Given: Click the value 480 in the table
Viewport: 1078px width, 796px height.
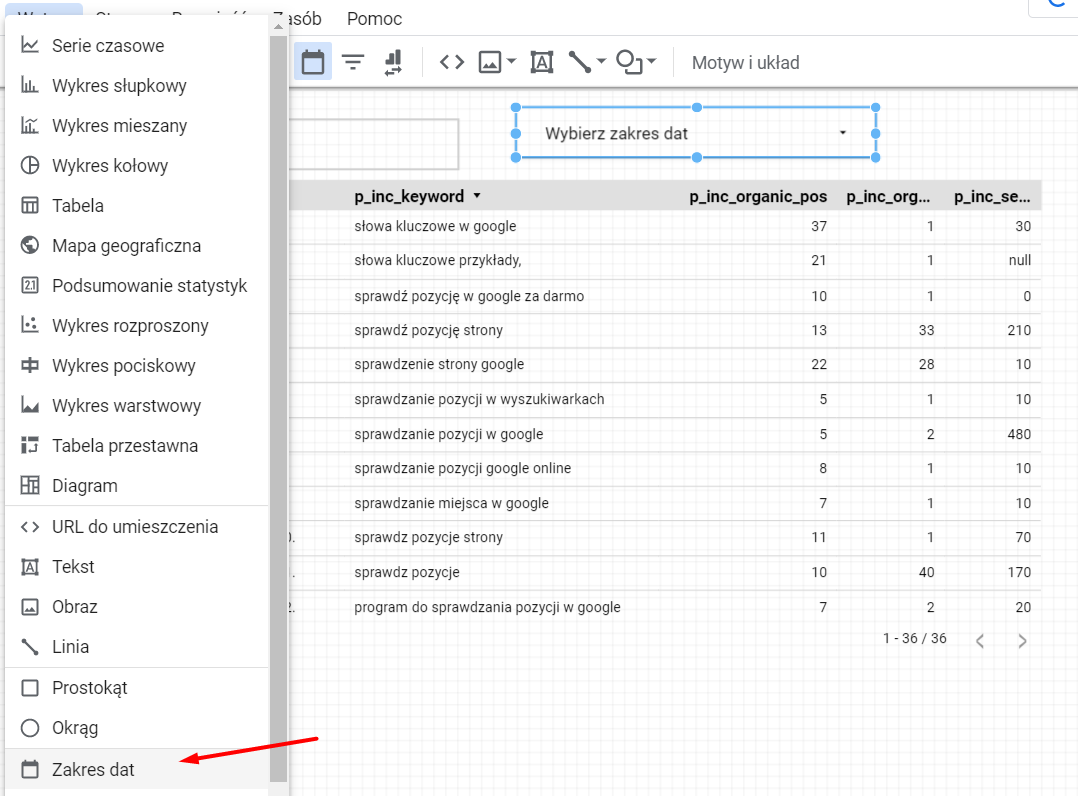Looking at the screenshot, I should click(1019, 434).
